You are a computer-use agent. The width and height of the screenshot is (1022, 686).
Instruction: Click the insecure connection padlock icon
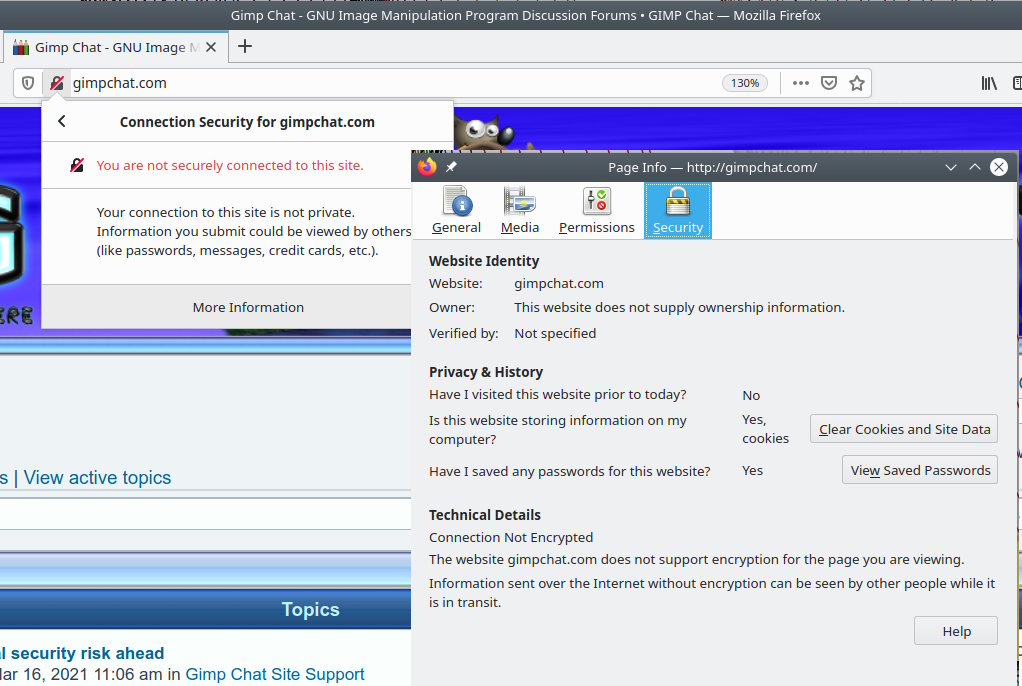(x=57, y=83)
